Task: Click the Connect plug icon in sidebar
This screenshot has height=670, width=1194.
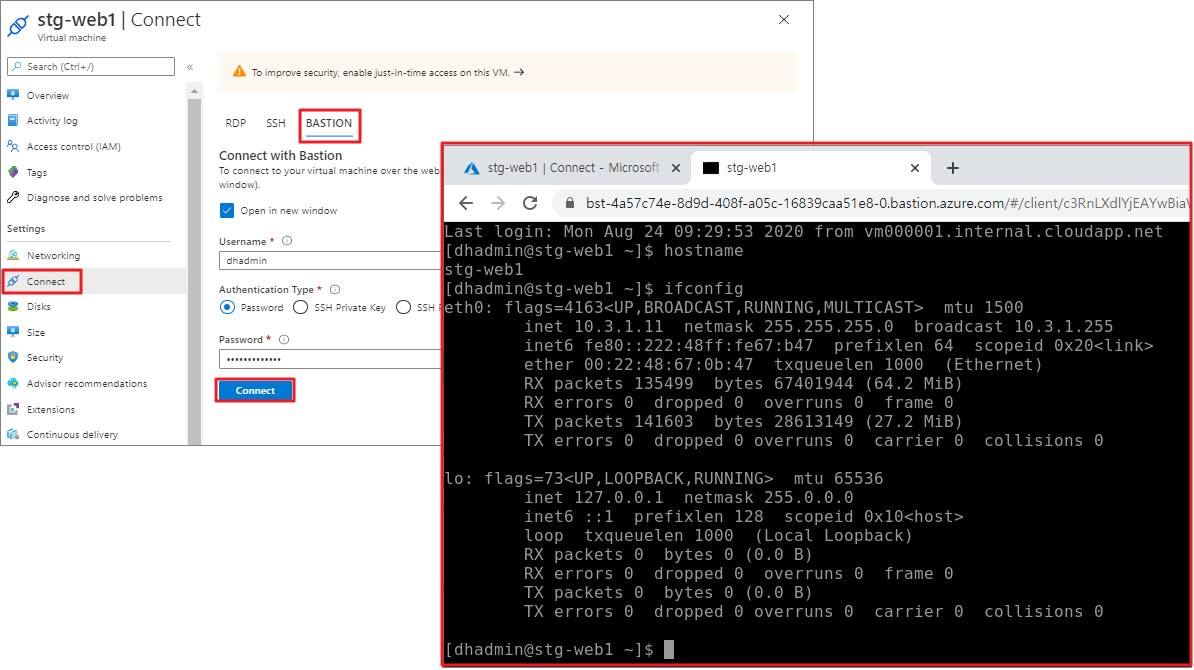Action: [13, 281]
